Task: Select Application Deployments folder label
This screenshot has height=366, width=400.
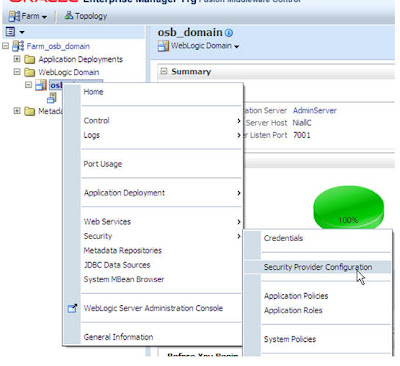Action: click(x=81, y=59)
